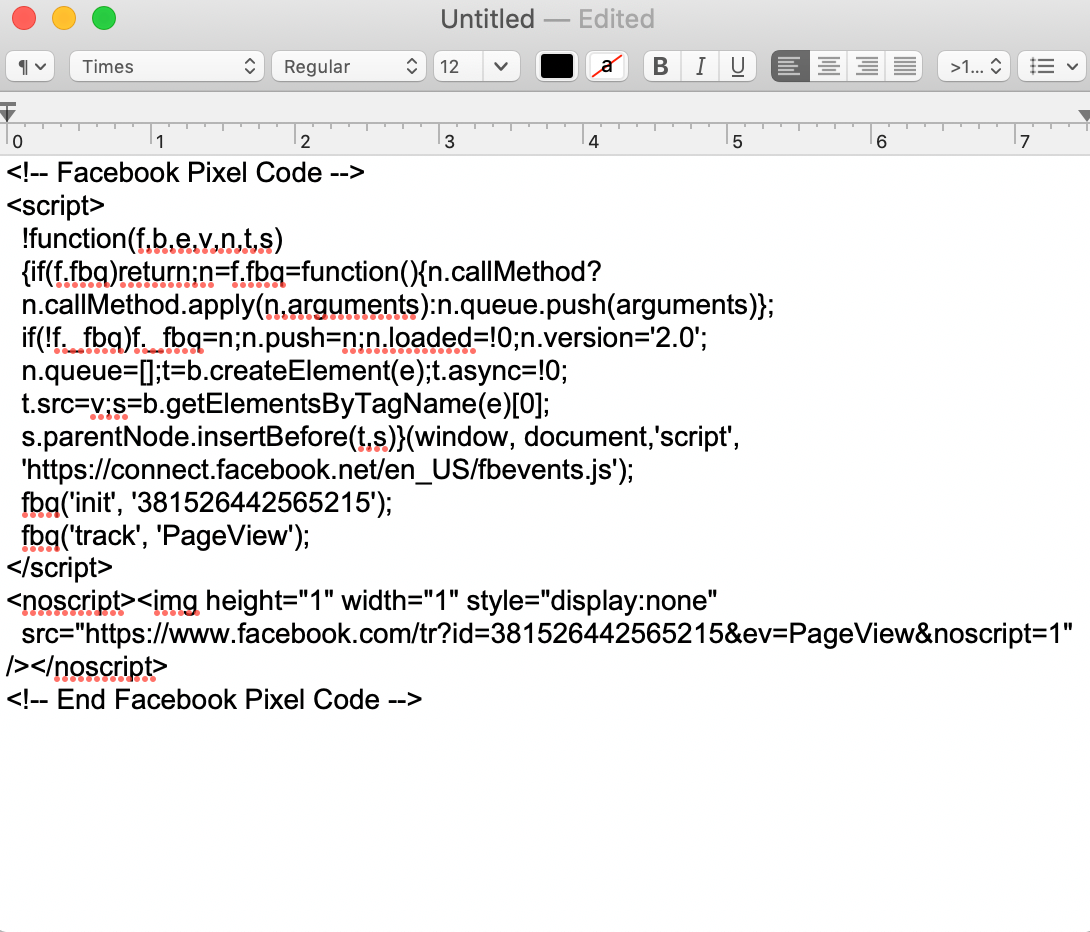
Task: Click the 'Facebook Pixel Code' comment line
Action: (186, 172)
